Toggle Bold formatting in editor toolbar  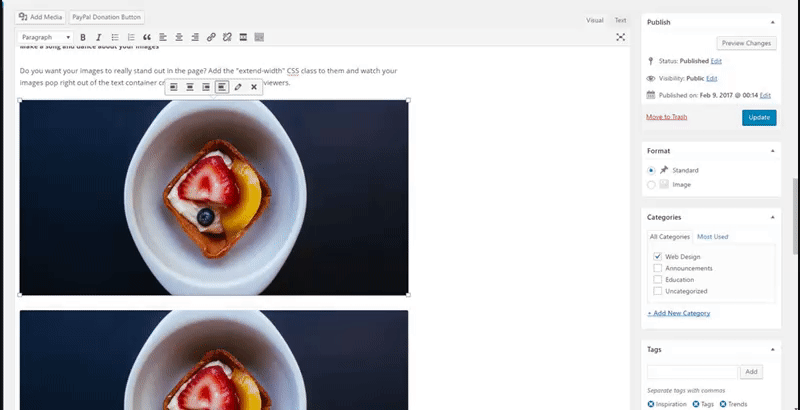click(83, 37)
